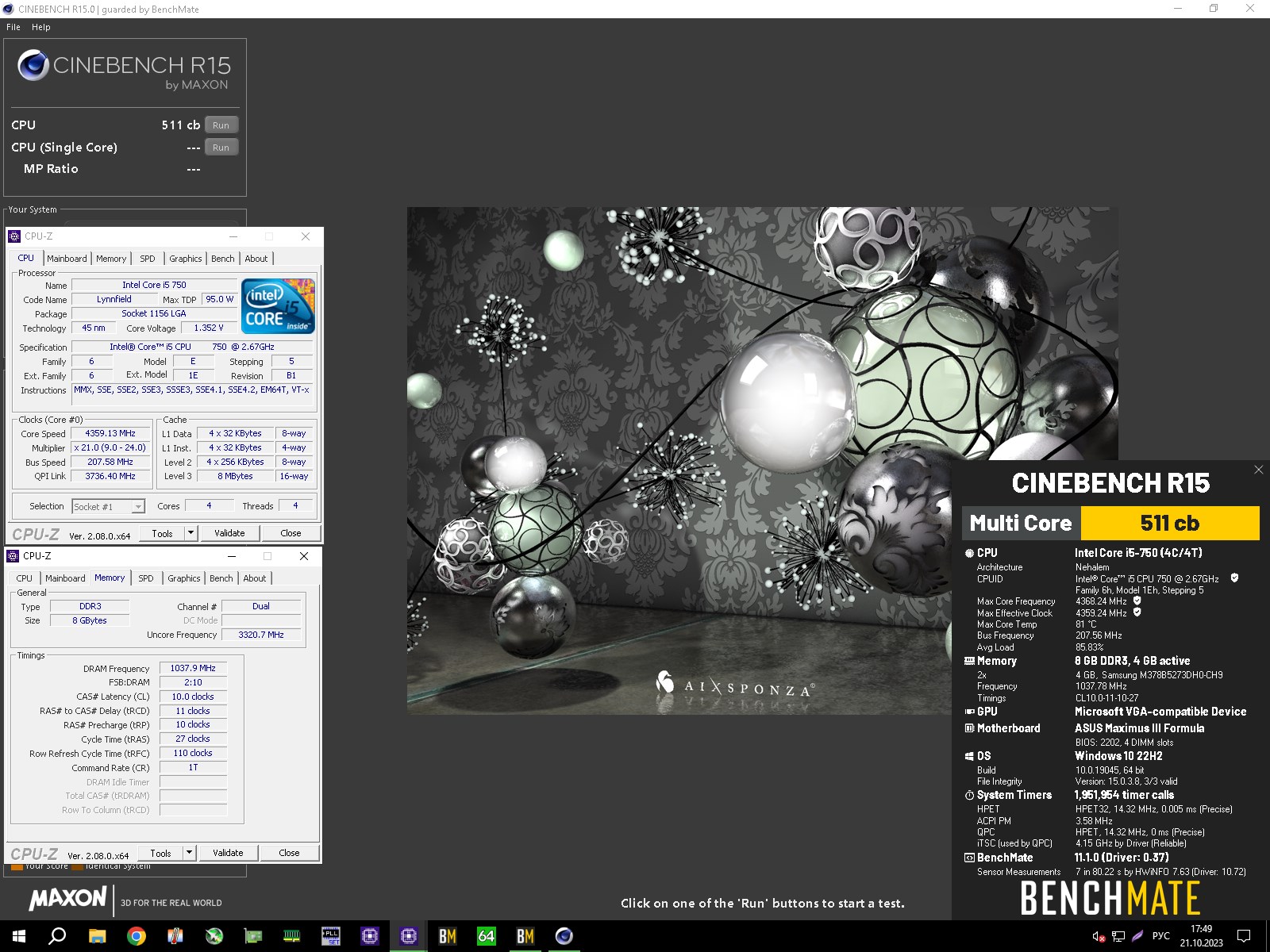Click the Multiplier x 21.0 field
The image size is (1270, 952).
[x=110, y=447]
